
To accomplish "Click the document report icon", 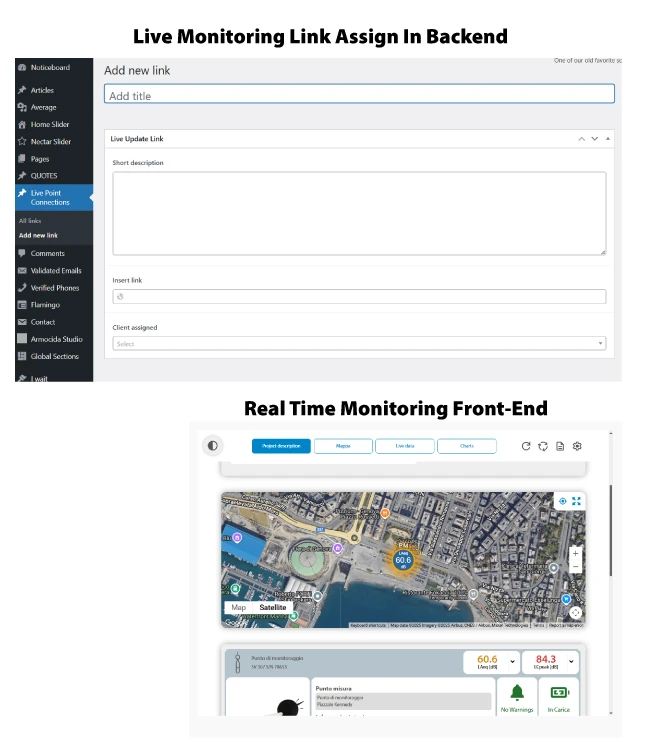I will [560, 446].
